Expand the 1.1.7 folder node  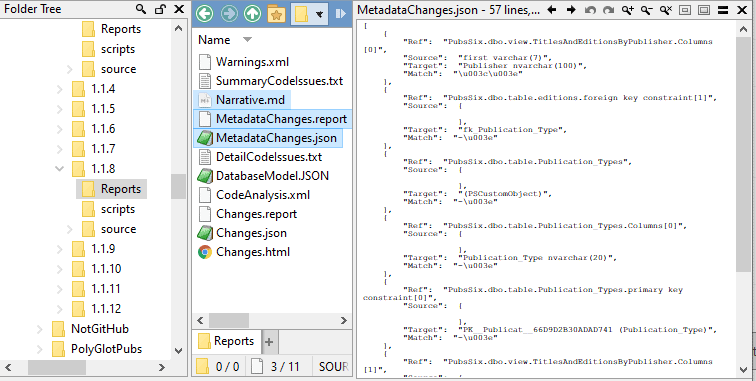tap(60, 149)
